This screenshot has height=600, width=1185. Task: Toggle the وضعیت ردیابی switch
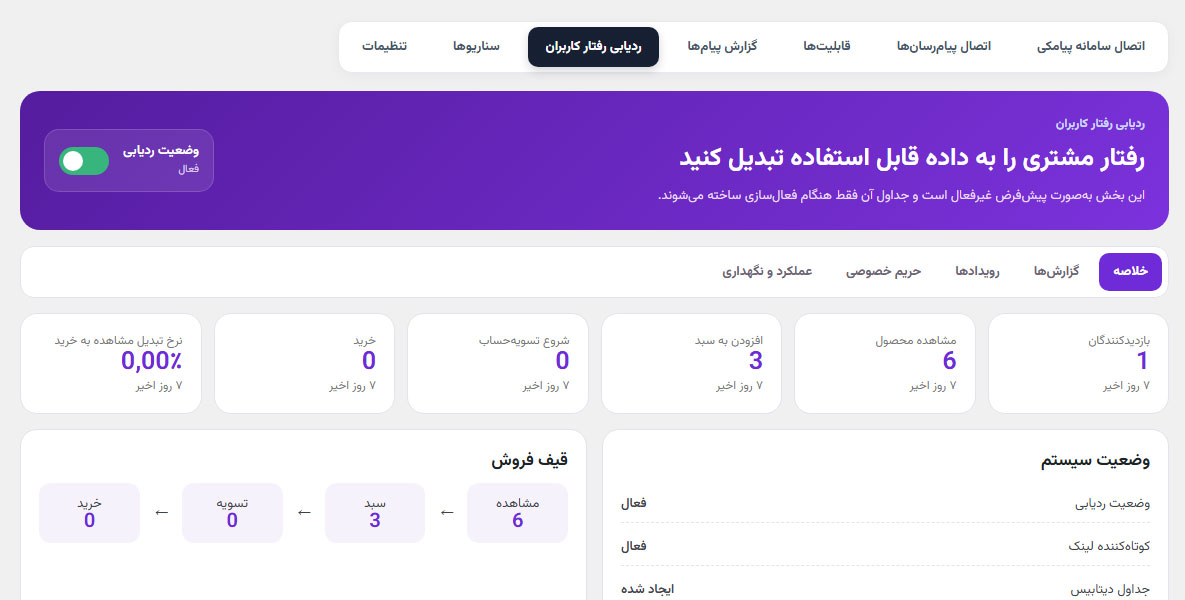[84, 160]
